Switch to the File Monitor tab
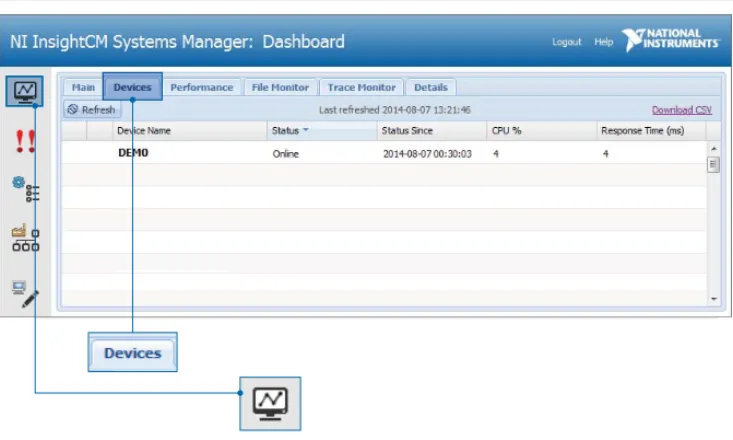 280,87
